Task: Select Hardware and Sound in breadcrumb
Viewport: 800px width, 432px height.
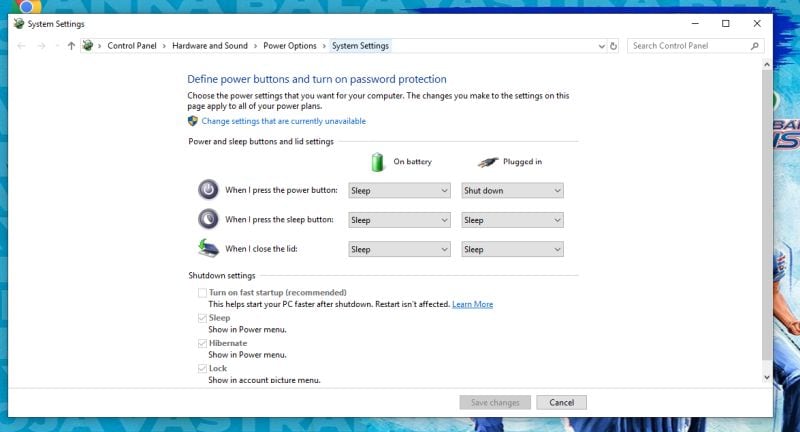Action: [210, 46]
